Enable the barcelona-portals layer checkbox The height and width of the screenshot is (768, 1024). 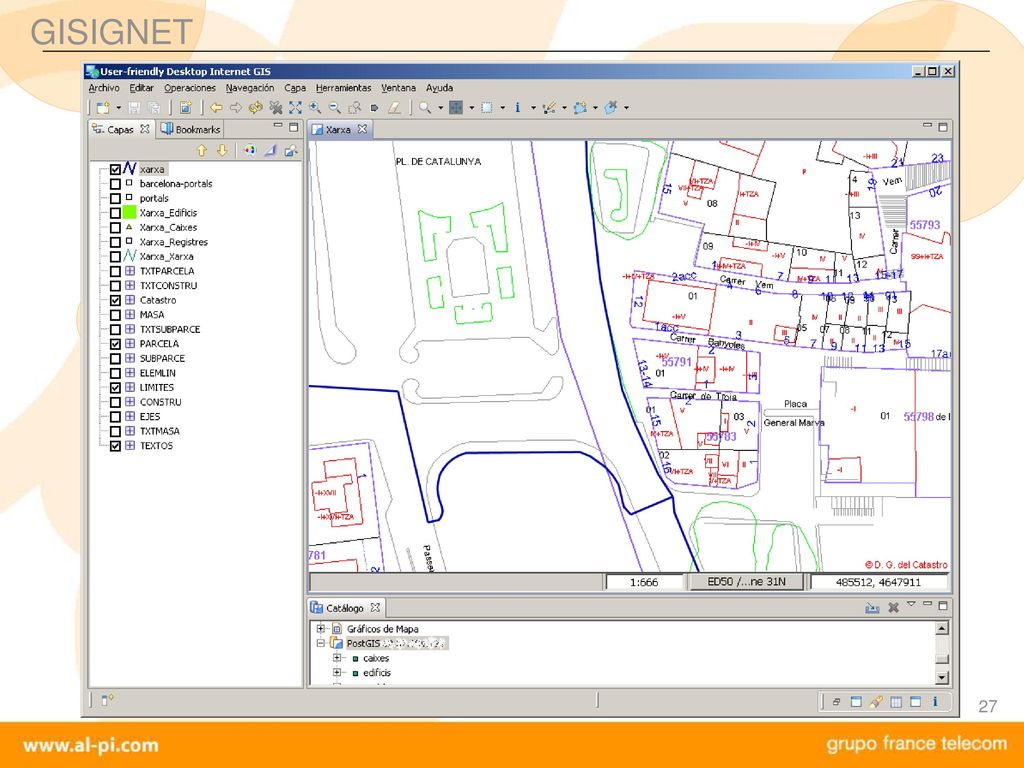tap(115, 184)
